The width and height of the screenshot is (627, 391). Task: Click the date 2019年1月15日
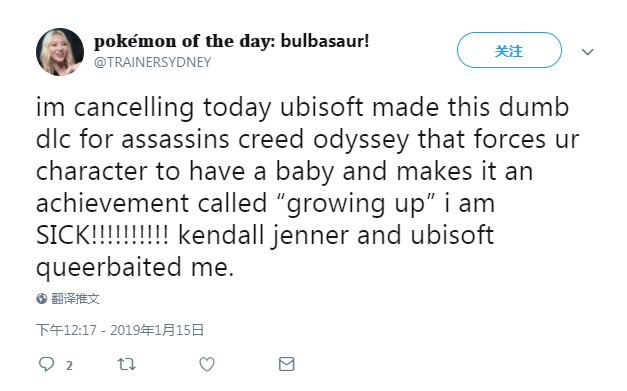point(157,330)
